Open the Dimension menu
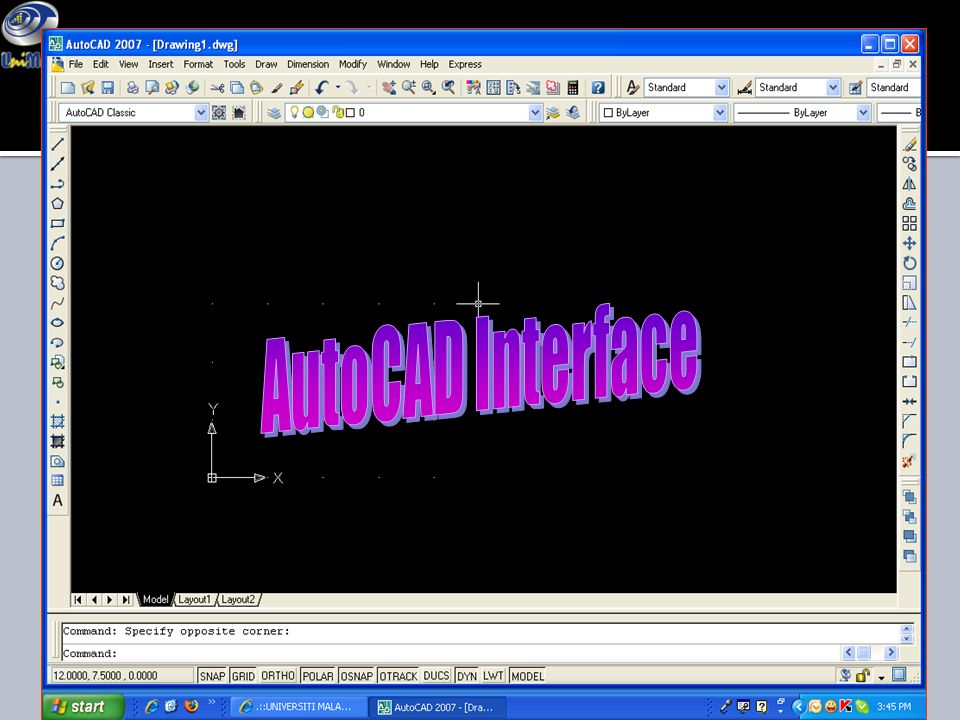Screen dimensions: 960x720 click(308, 64)
